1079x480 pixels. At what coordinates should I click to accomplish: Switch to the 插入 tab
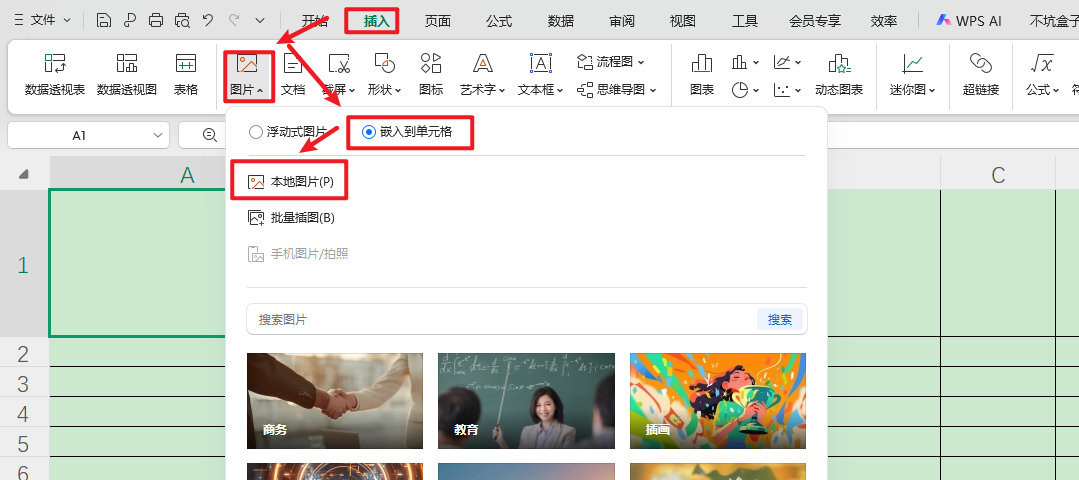[376, 21]
